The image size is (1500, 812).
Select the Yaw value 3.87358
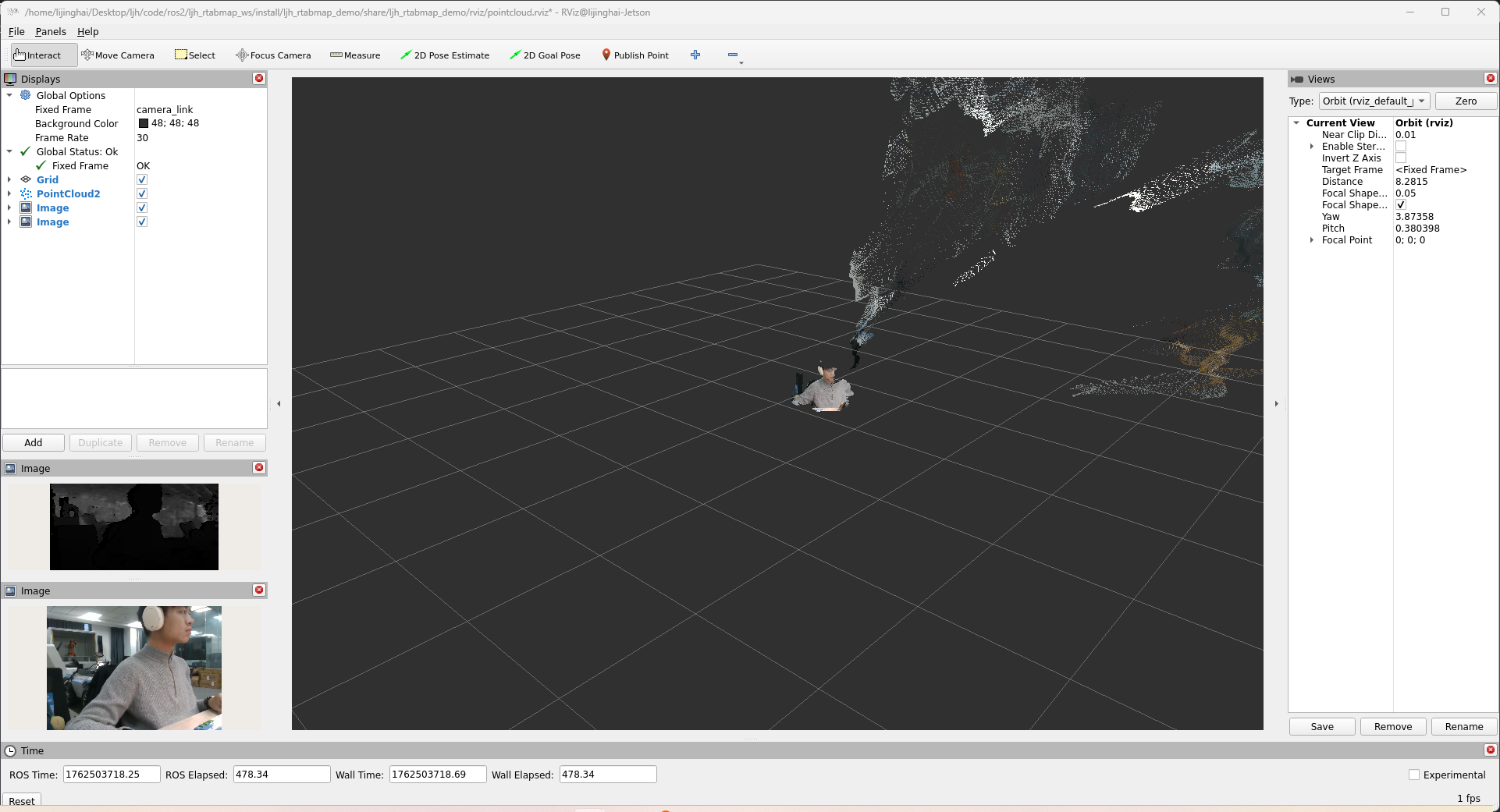coord(1414,216)
